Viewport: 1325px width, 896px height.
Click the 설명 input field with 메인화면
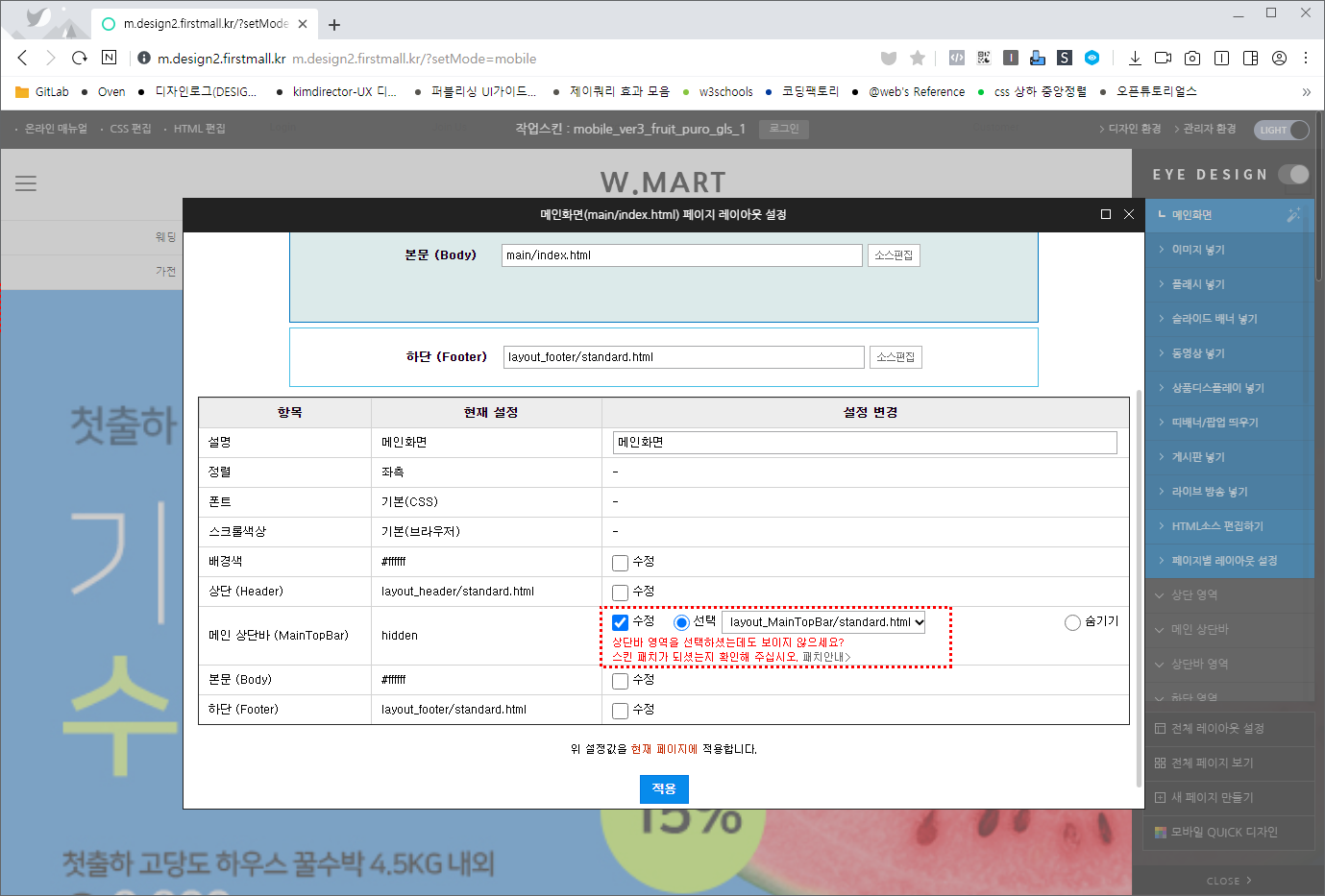click(x=865, y=443)
